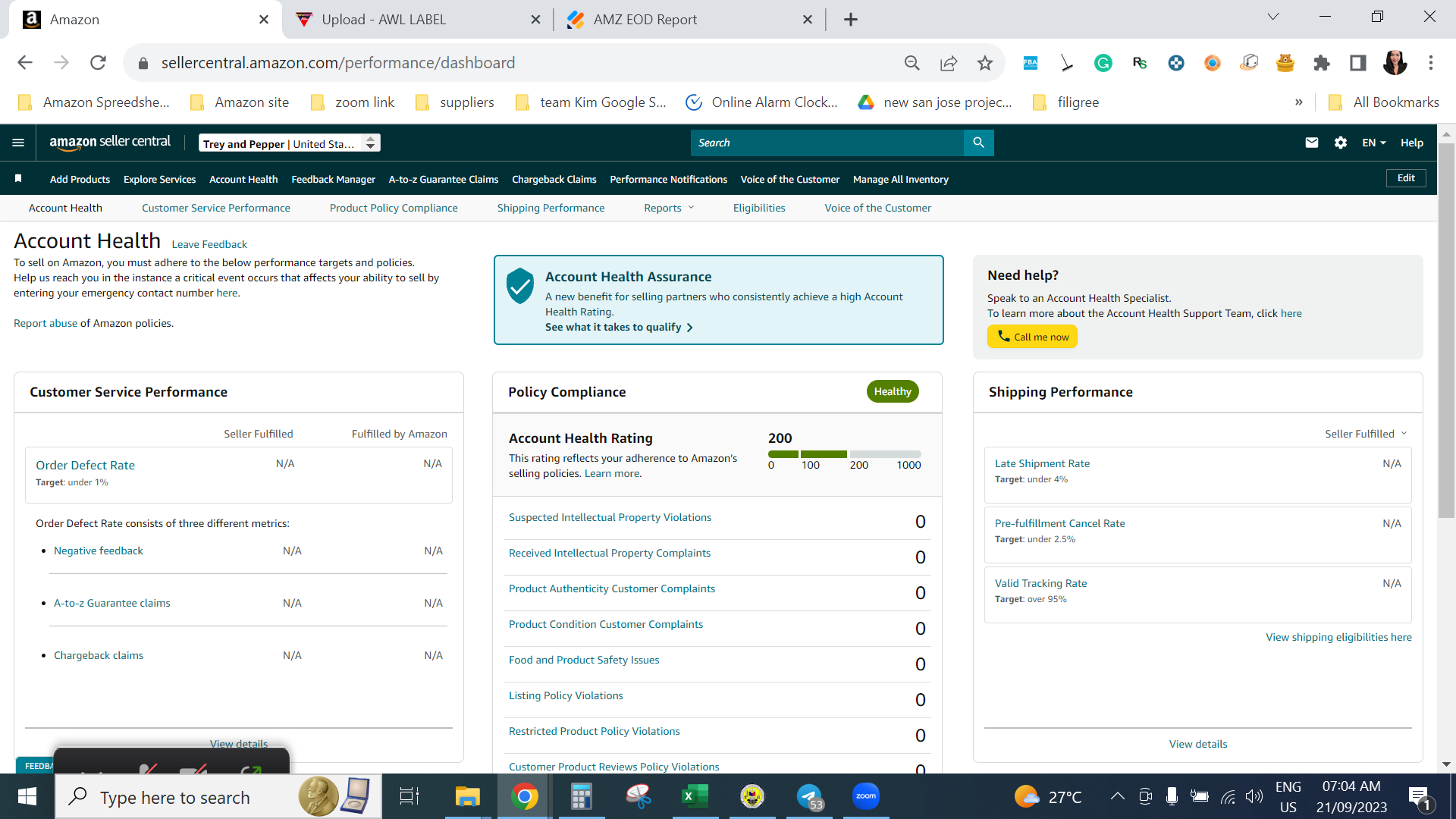1456x819 pixels.
Task: Open the Voice of the Customer favorites menu item
Action: pyautogui.click(x=790, y=179)
